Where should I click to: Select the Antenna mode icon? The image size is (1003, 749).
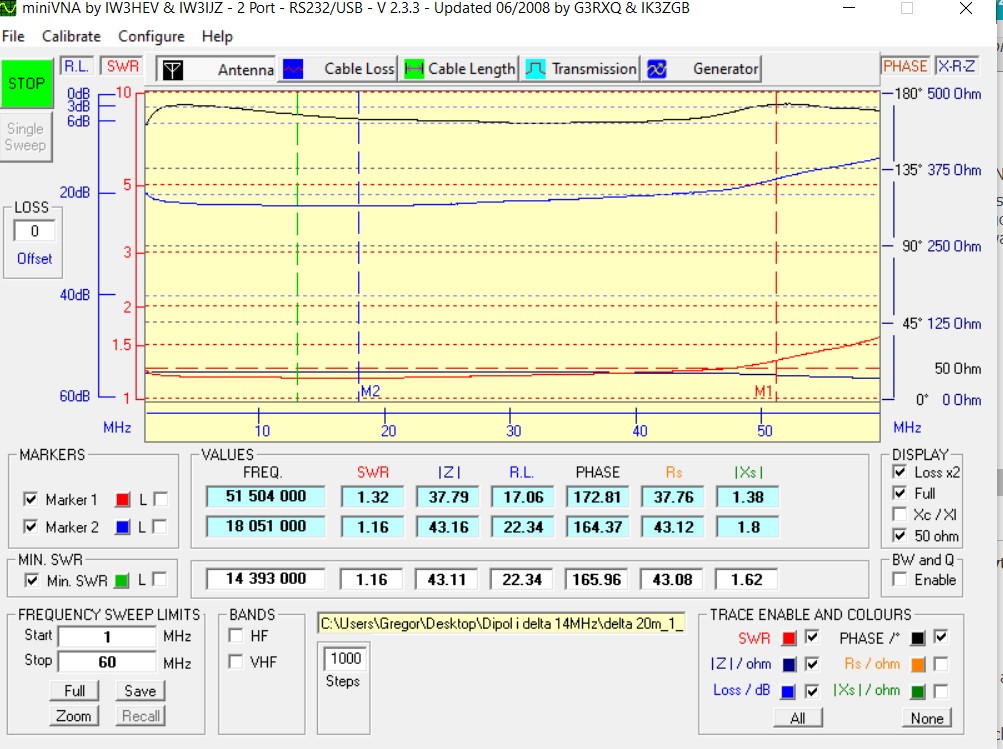tap(173, 69)
